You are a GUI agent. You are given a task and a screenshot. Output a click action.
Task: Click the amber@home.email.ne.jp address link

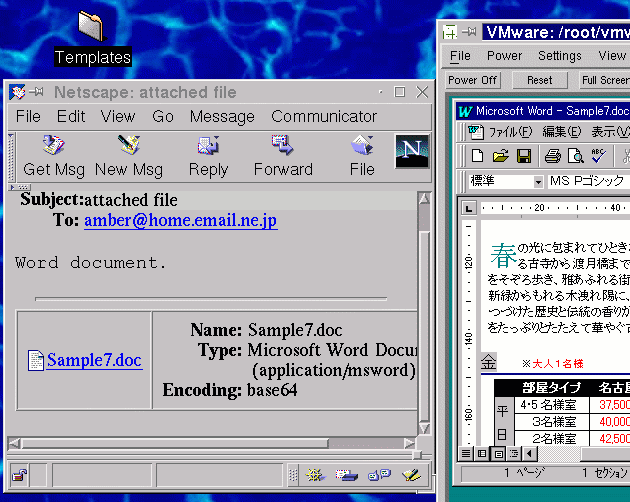[181, 220]
